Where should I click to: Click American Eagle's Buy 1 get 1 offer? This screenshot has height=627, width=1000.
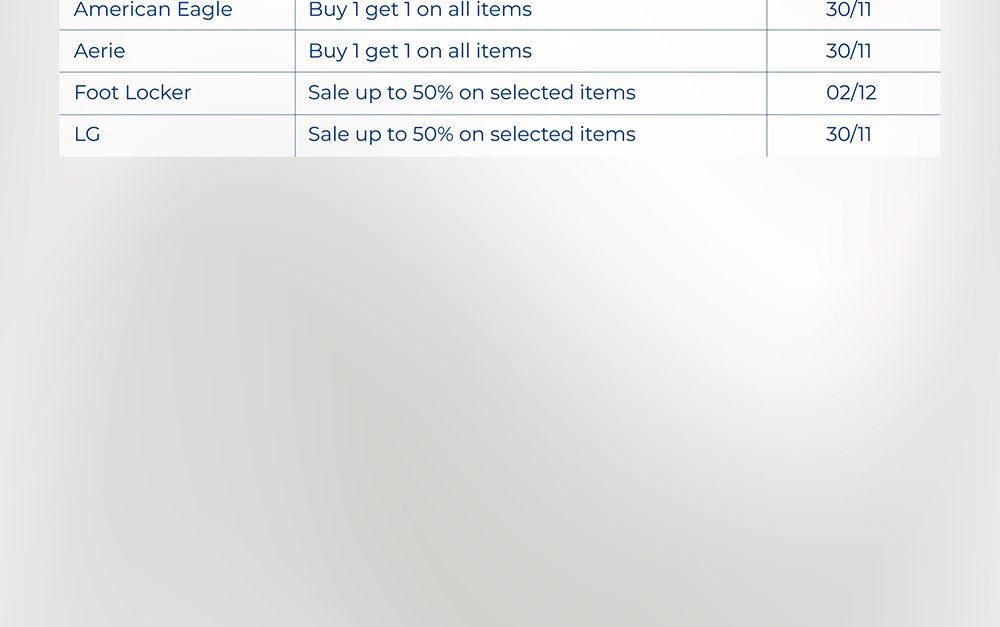click(420, 11)
